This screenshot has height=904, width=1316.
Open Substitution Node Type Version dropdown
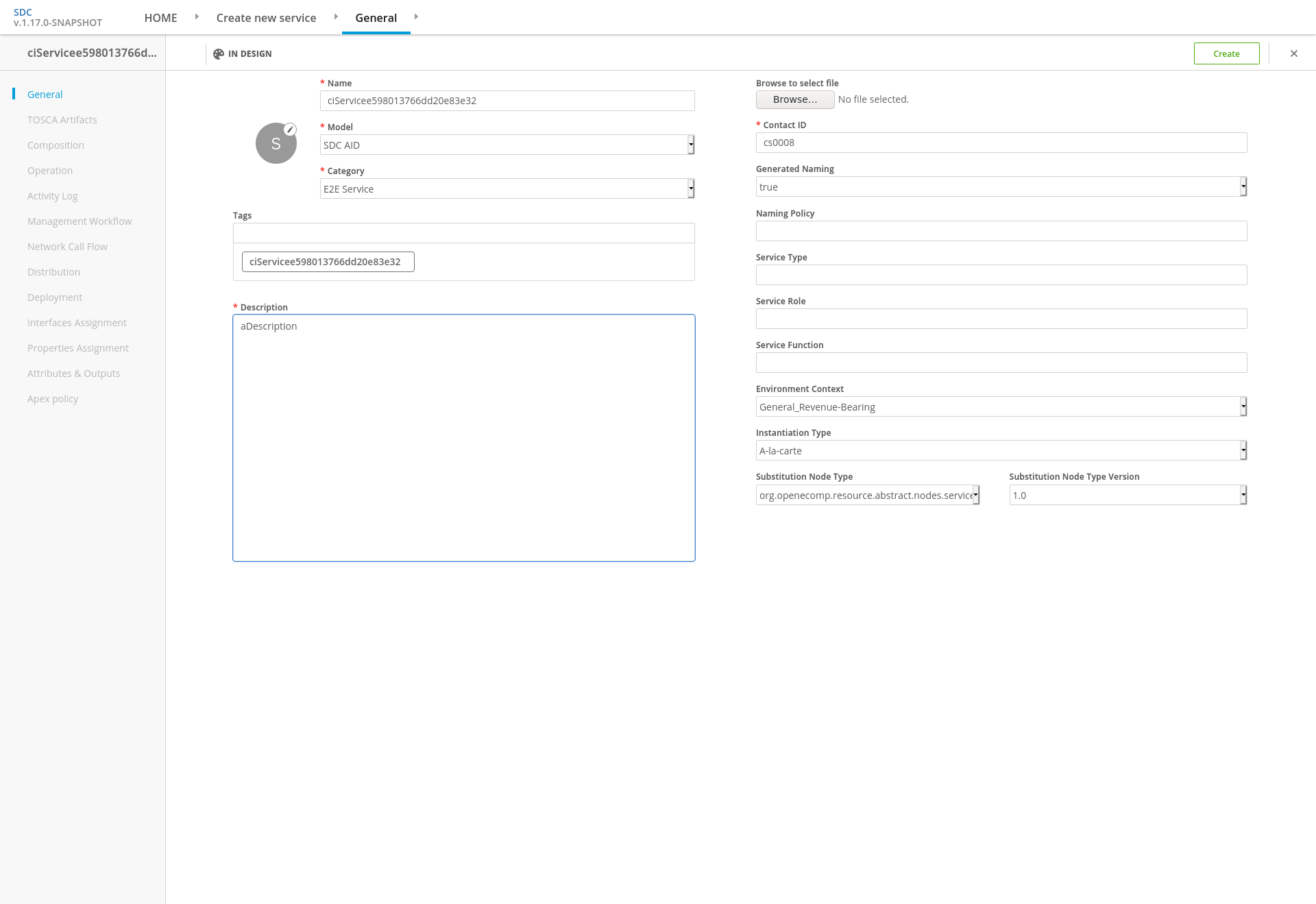pos(1128,495)
